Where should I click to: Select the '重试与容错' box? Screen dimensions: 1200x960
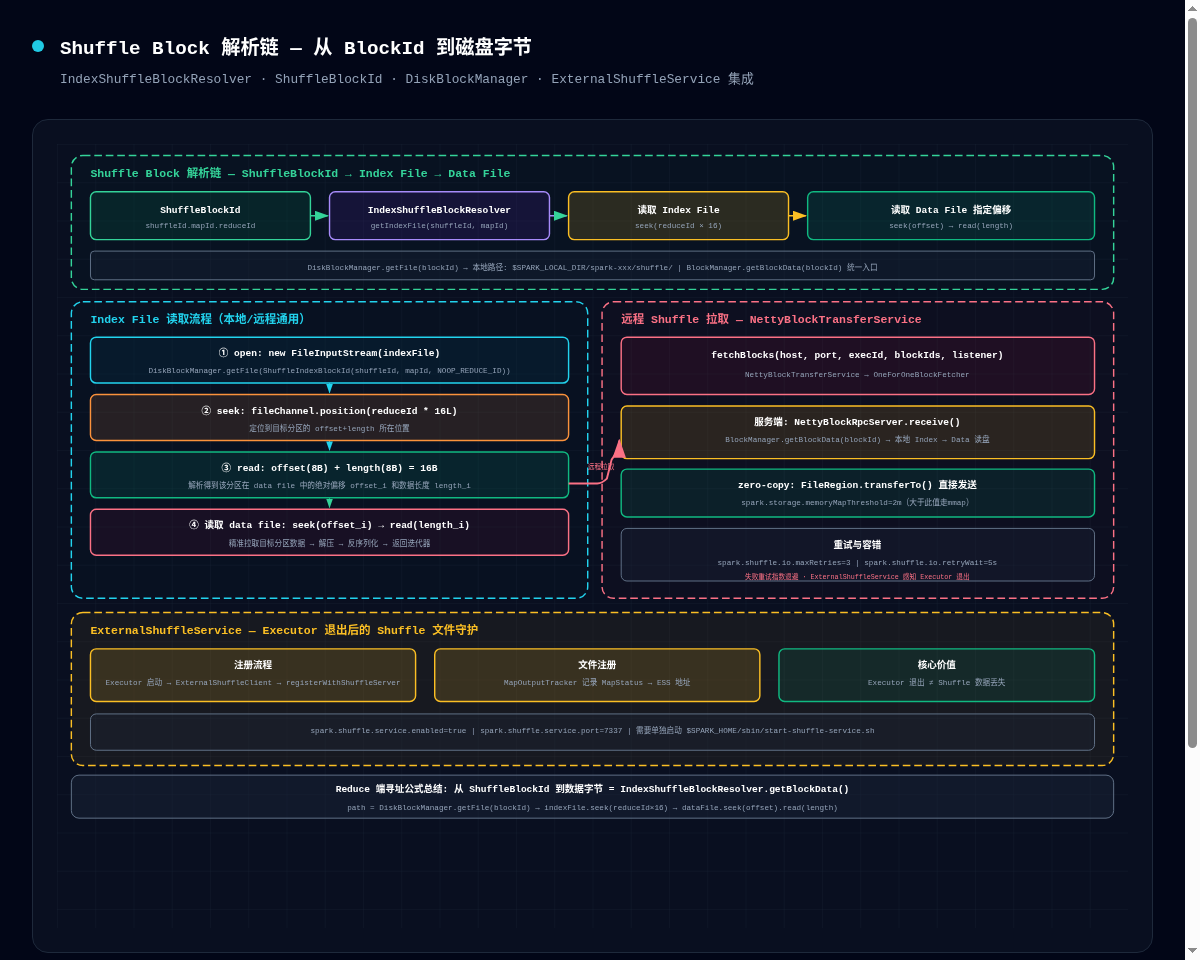pos(857,555)
